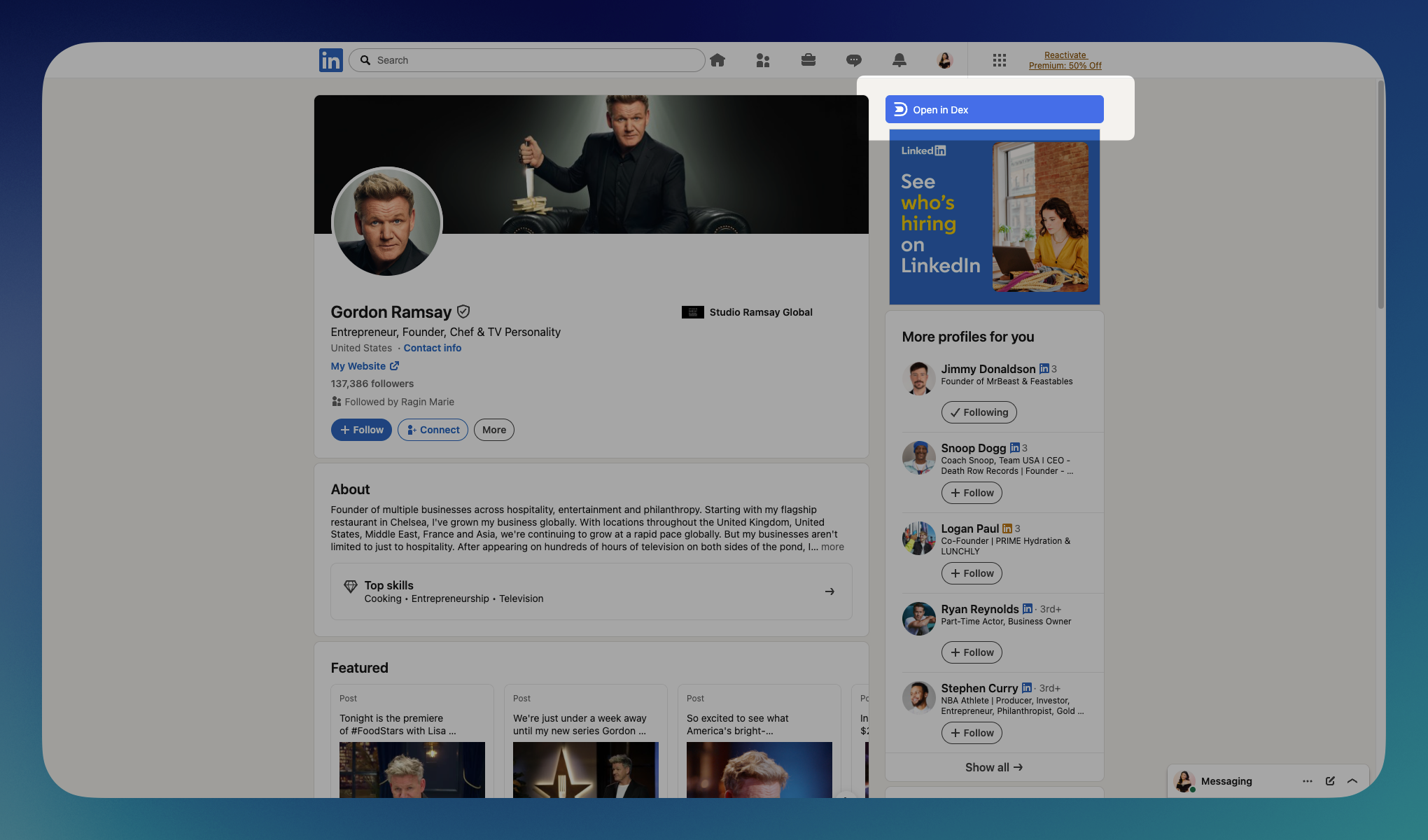Open the America's bright featured post
Image resolution: width=1428 pixels, height=840 pixels.
[759, 742]
